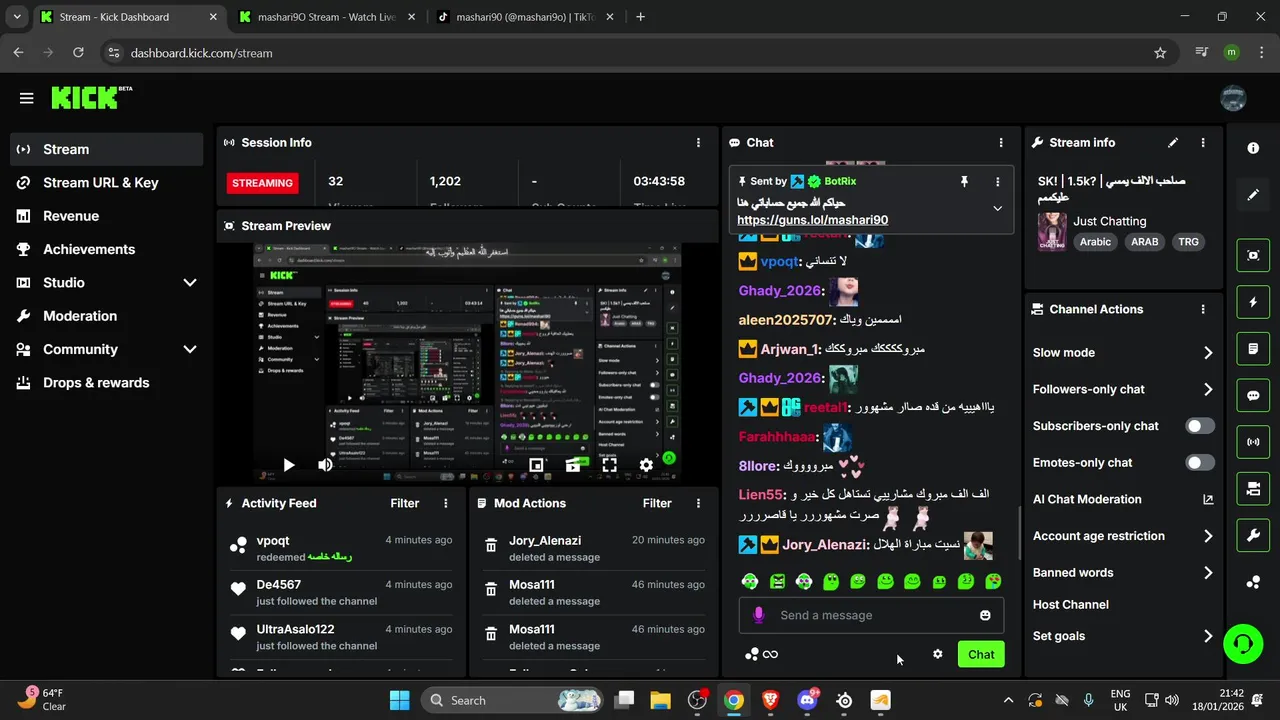Click the info icon in right sidebar
The width and height of the screenshot is (1280, 720).
(1253, 148)
